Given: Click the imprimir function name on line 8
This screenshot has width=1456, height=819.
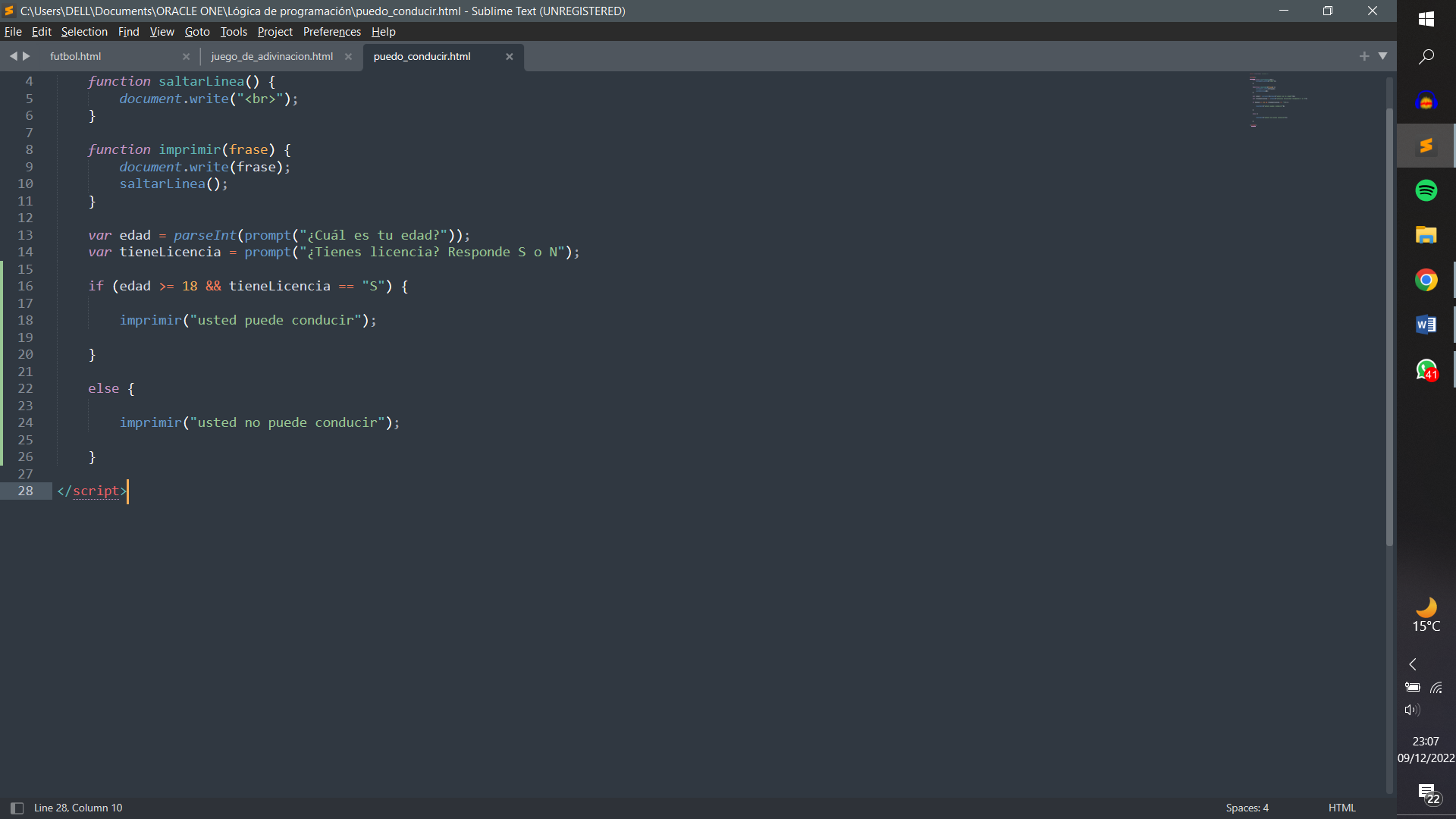Looking at the screenshot, I should (x=190, y=150).
